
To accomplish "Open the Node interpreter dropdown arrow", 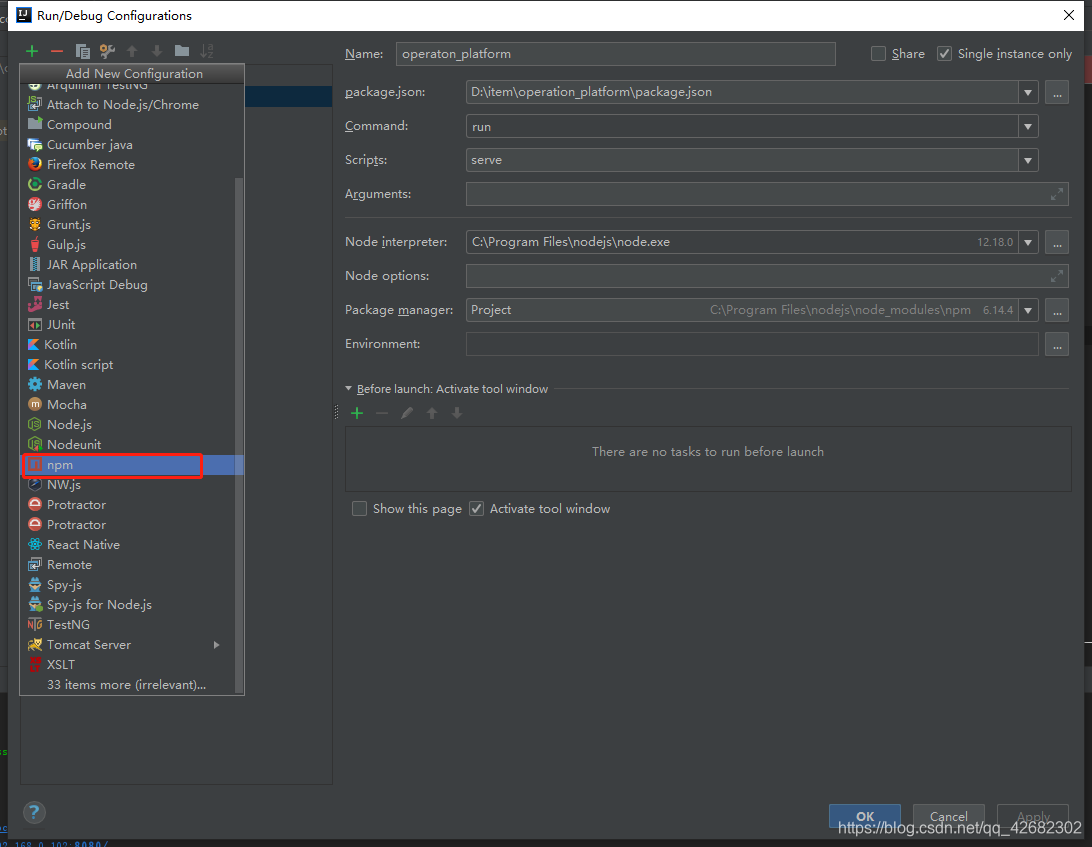I will (x=1028, y=242).
